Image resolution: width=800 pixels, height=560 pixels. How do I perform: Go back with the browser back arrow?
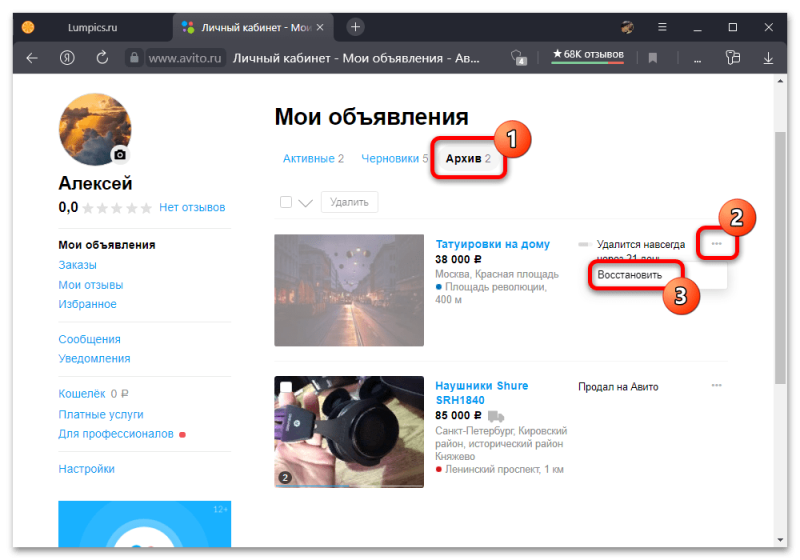[x=32, y=58]
